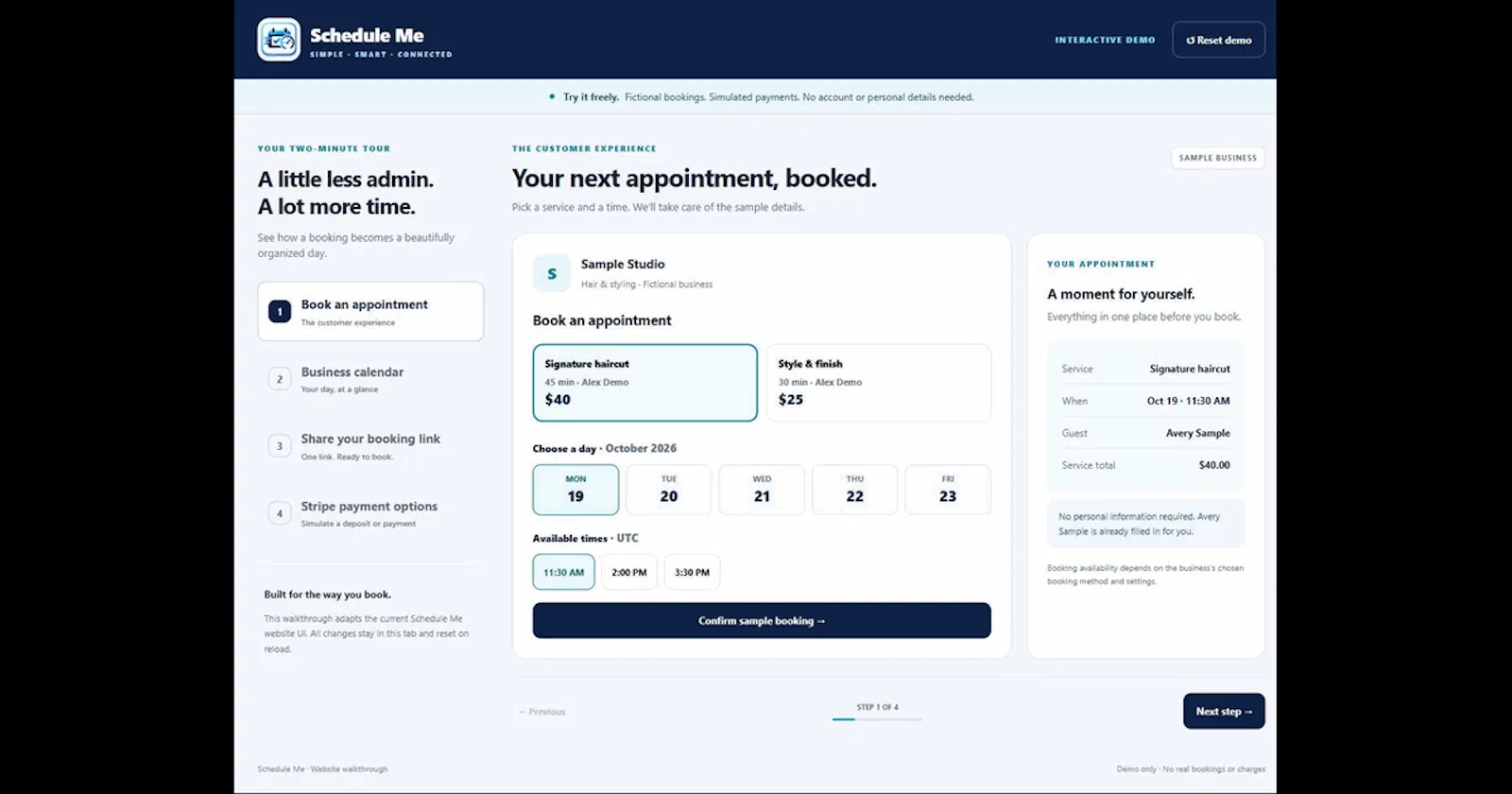
Task: Pick the 3:30 PM time slot
Action: point(692,572)
